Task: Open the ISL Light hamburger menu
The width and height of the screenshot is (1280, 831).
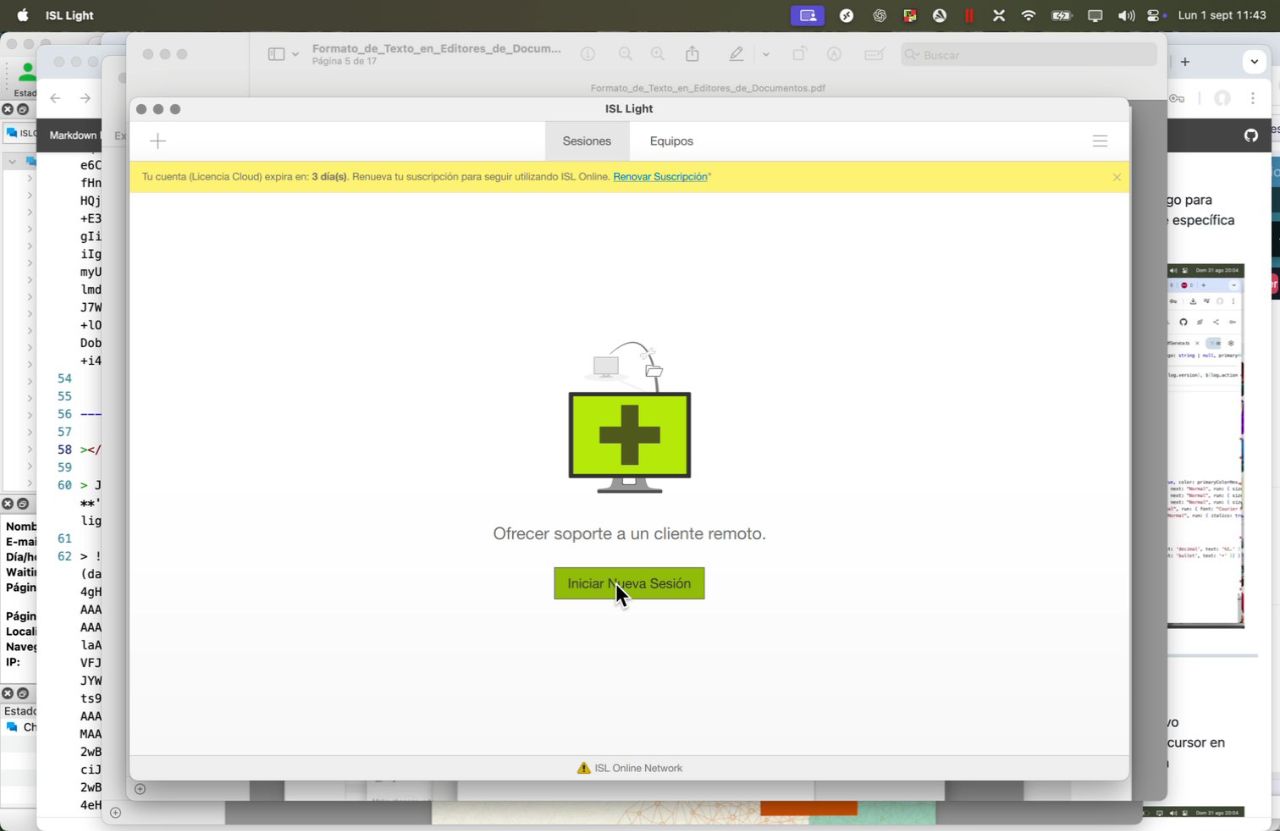Action: [x=1100, y=141]
